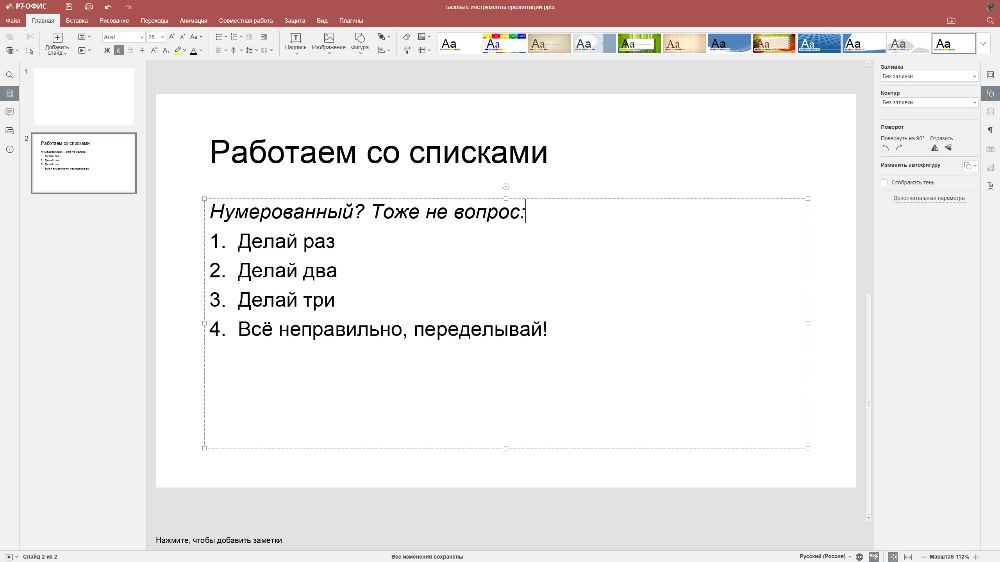Click the Undo arrow icon

pos(107,7)
